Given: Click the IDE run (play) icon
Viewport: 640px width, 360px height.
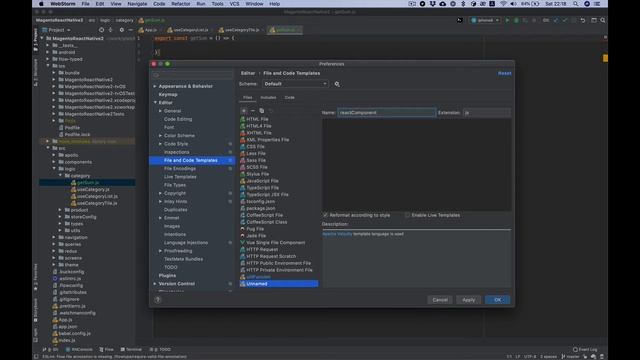Looking at the screenshot, I should tap(507, 20).
